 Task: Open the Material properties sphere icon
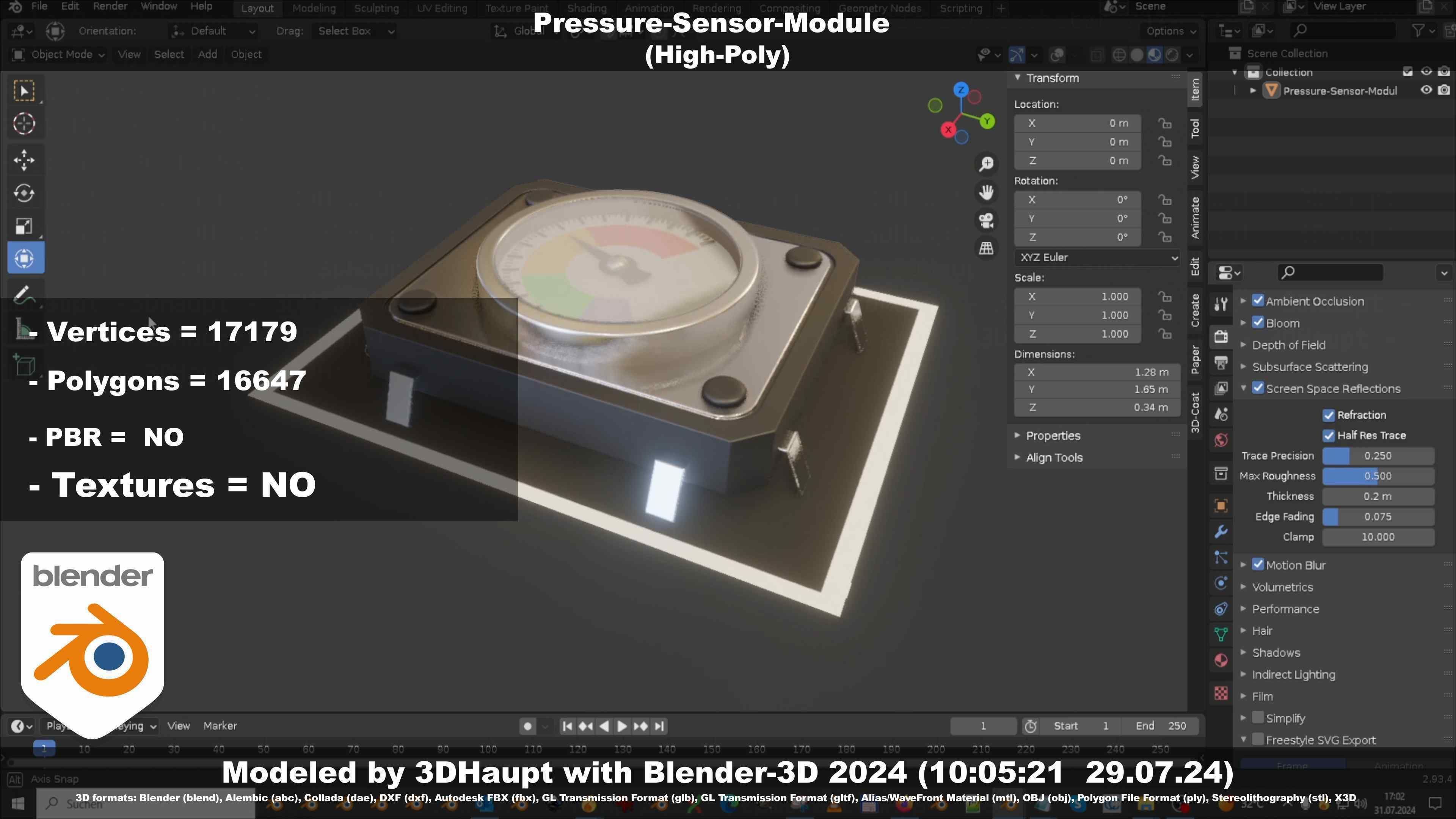(x=1221, y=661)
